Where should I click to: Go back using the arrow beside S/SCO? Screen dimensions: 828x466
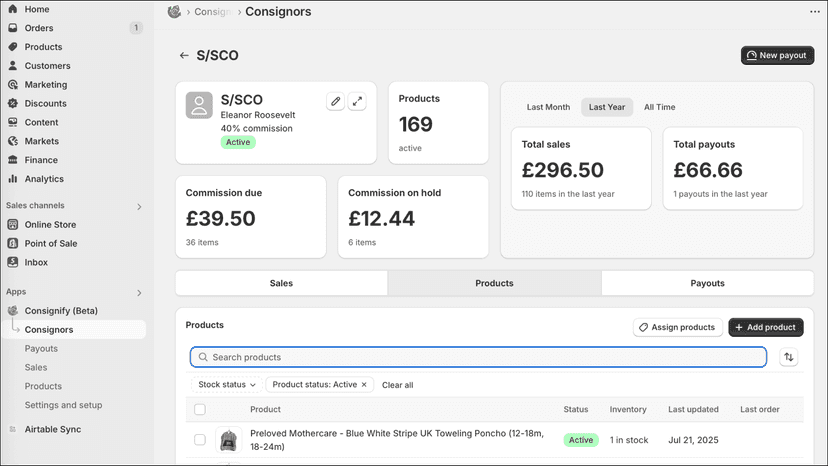tap(184, 55)
